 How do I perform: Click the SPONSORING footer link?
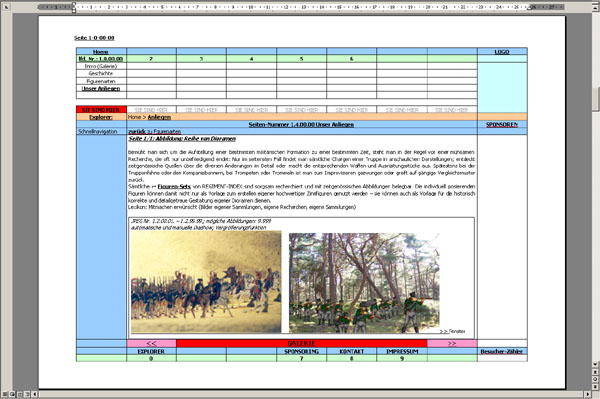coord(302,351)
